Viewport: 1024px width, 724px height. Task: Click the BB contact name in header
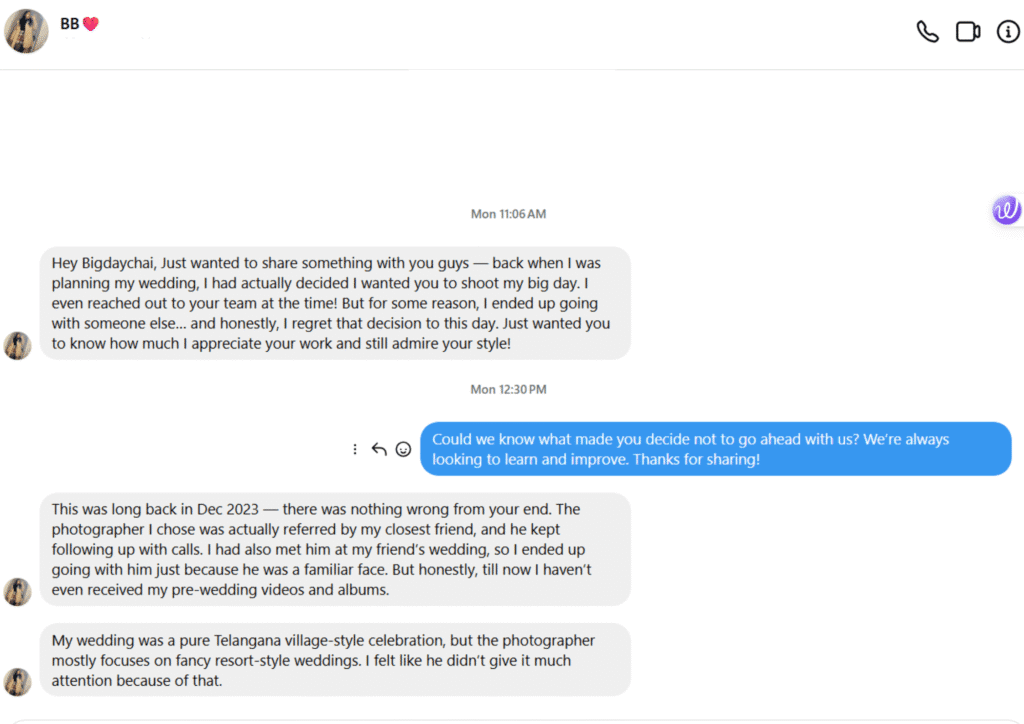point(69,24)
